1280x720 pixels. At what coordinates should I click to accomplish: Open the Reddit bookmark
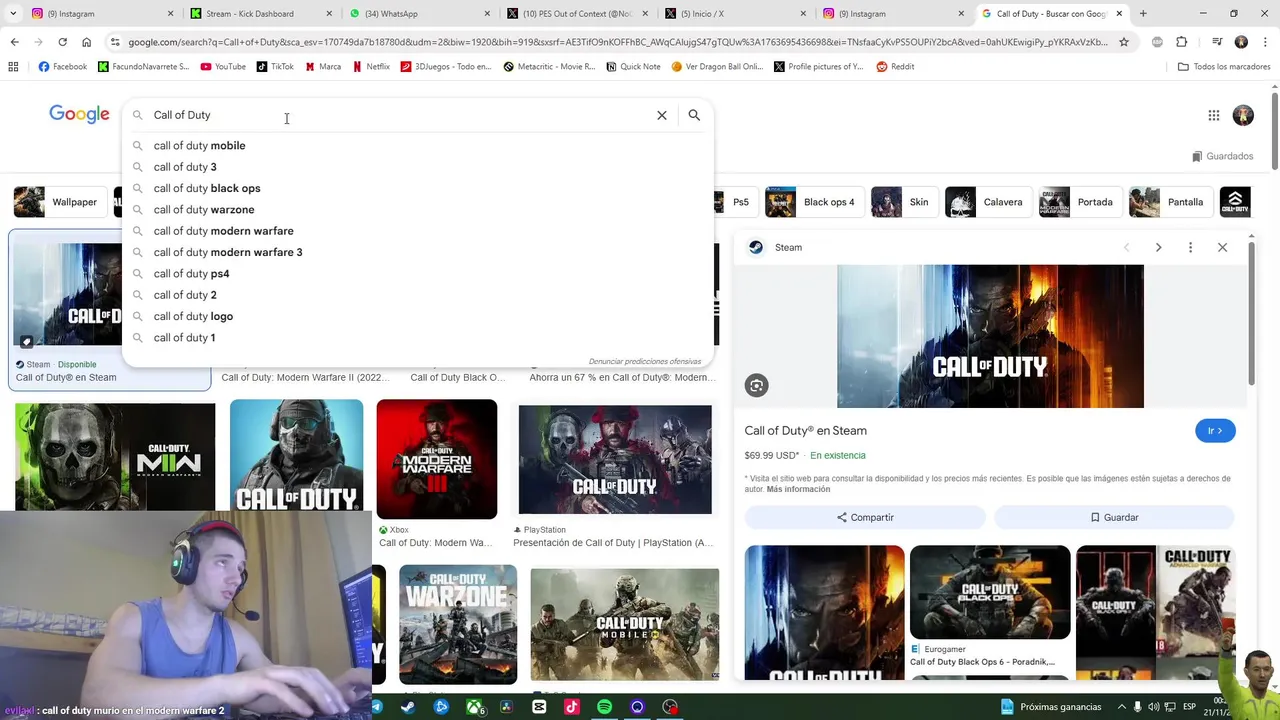(895, 67)
